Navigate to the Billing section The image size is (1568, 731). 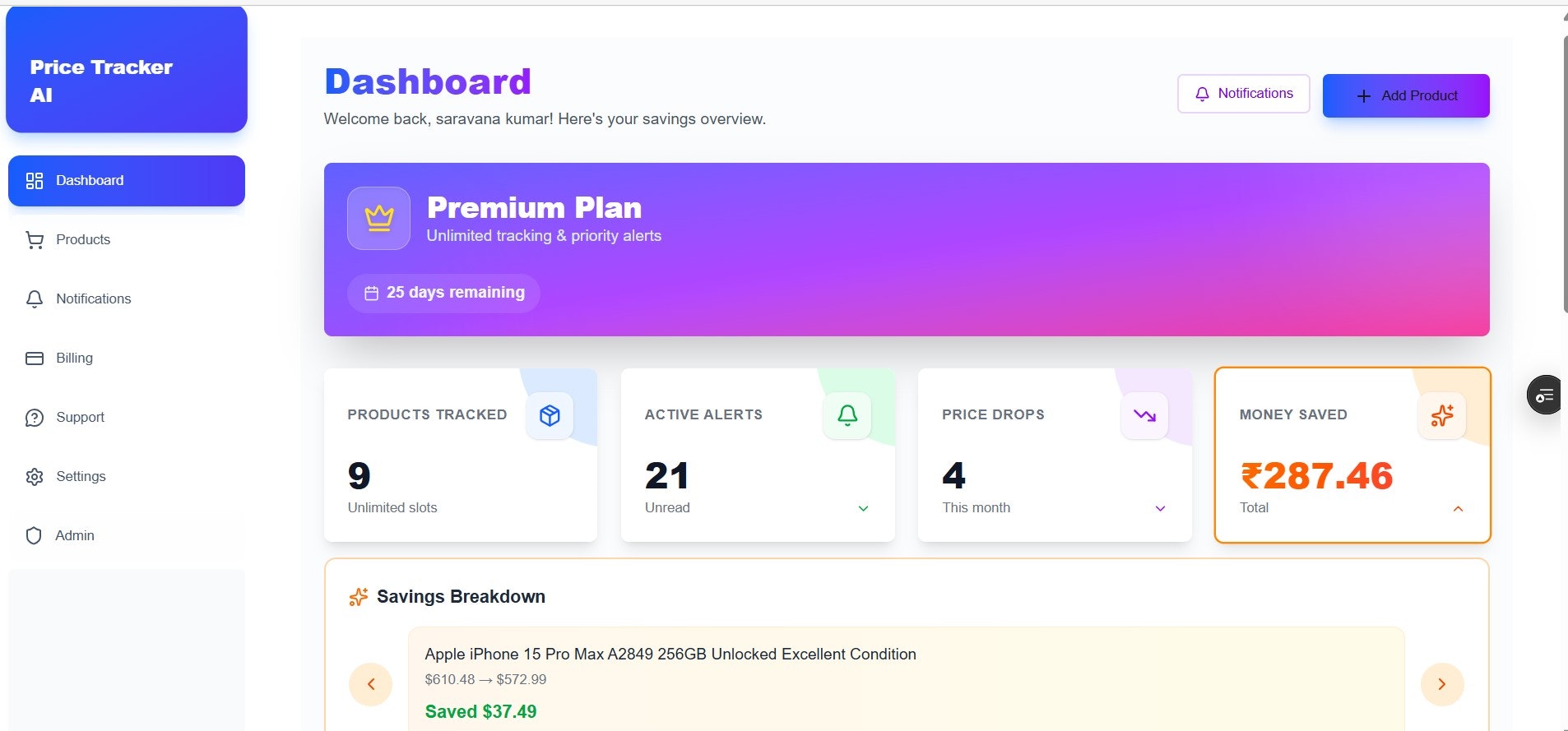pos(74,358)
